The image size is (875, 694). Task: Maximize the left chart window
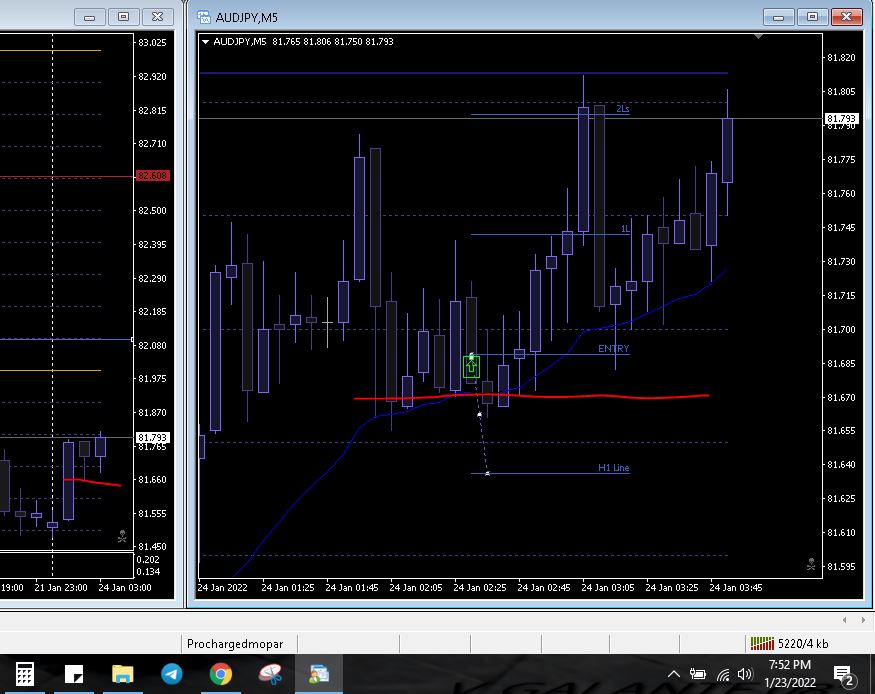(x=123, y=17)
